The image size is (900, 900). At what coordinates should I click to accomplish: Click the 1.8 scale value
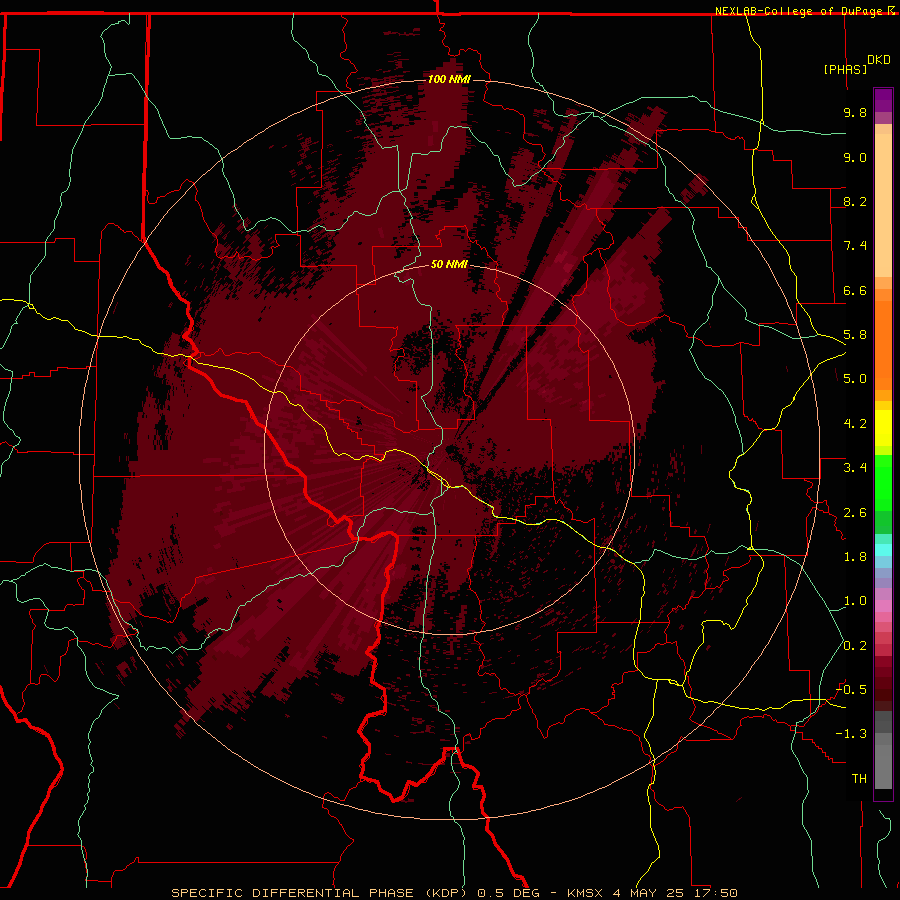(x=855, y=557)
